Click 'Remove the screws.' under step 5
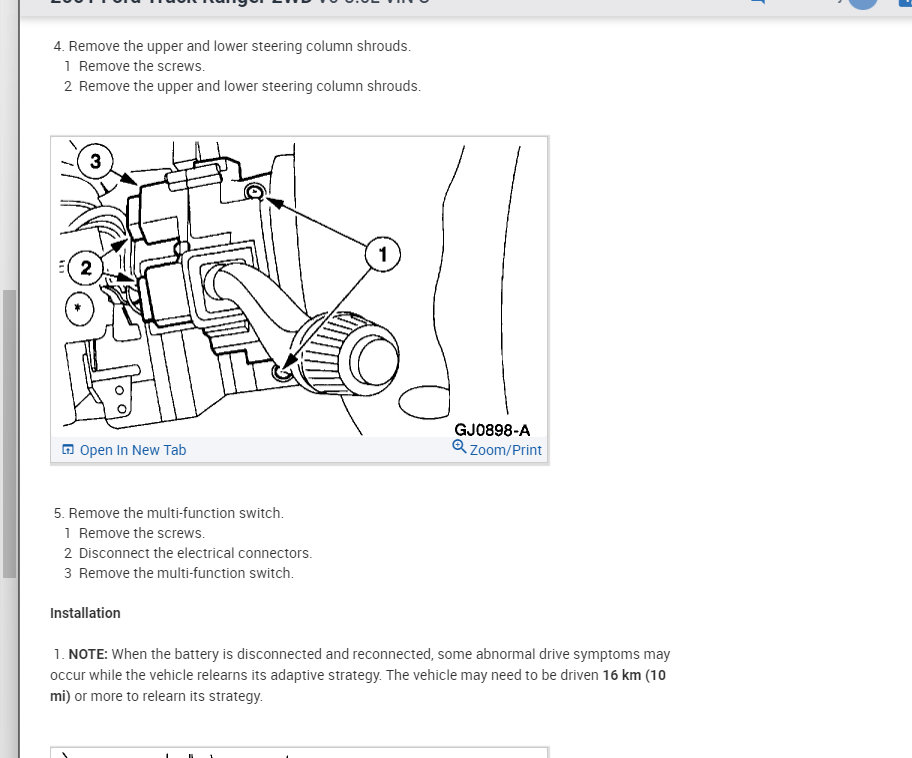Screen dimensions: 912x758 142,533
